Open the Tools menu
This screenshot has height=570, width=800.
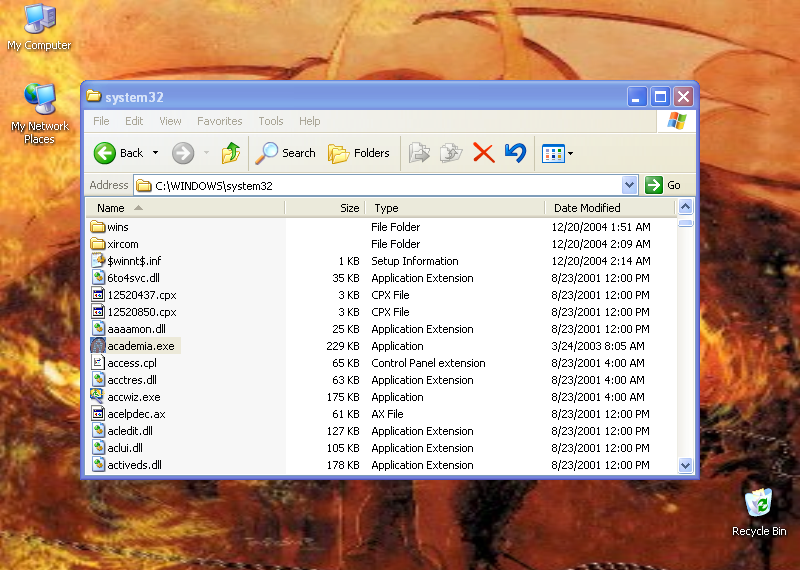(270, 121)
